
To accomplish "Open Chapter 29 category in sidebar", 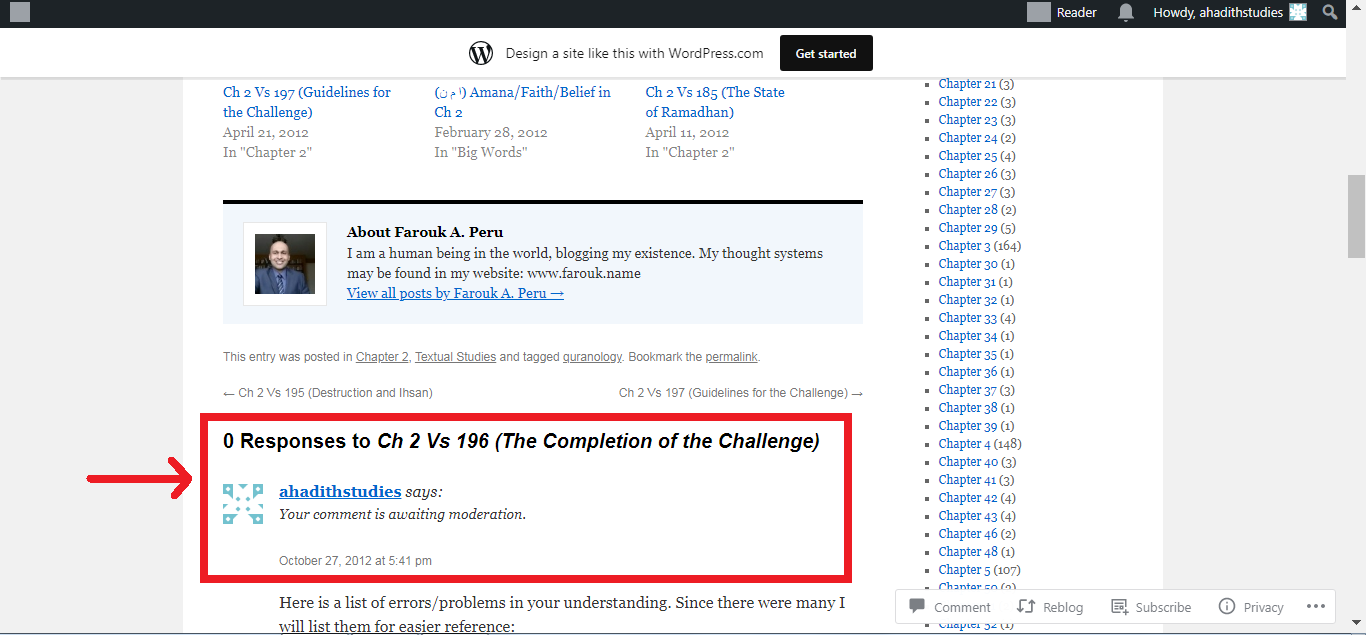I will tap(967, 228).
